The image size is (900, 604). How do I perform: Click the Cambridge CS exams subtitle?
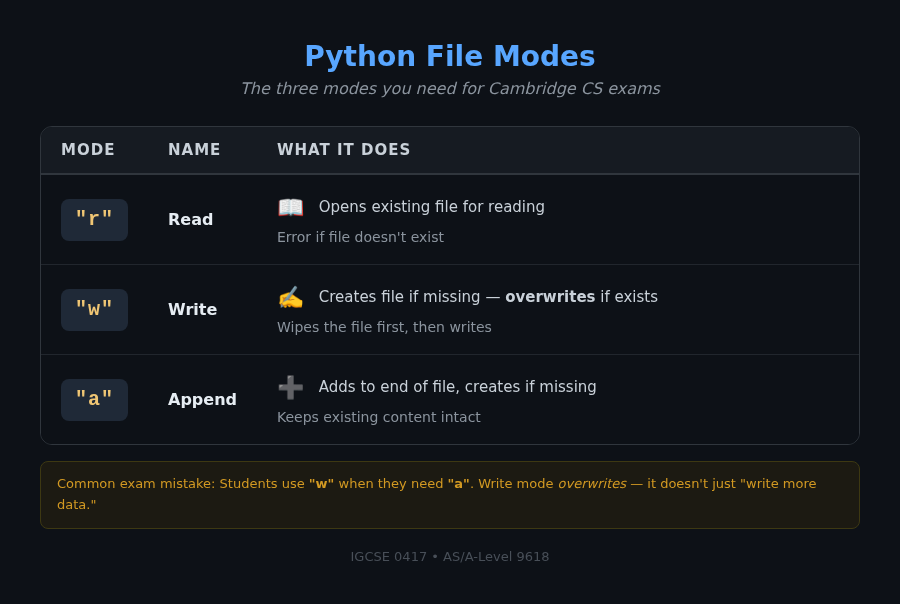[x=450, y=88]
